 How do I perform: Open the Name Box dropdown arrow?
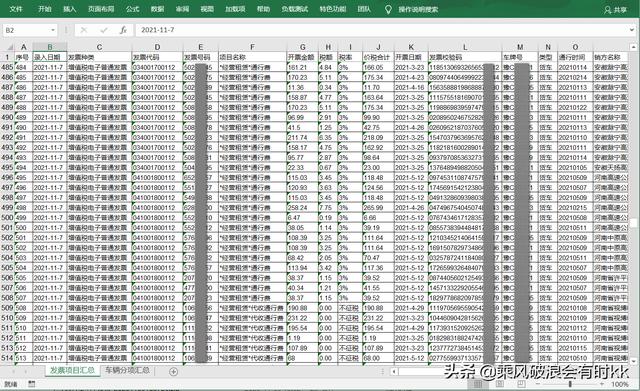(x=53, y=30)
